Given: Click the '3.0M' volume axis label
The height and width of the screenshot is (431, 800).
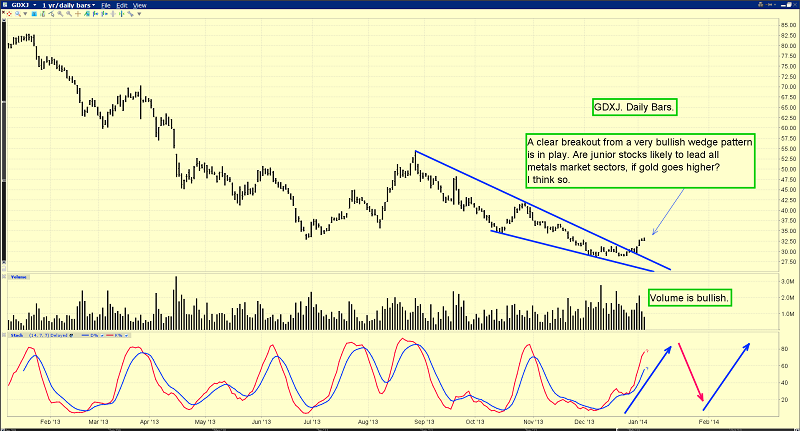Looking at the screenshot, I should (788, 282).
